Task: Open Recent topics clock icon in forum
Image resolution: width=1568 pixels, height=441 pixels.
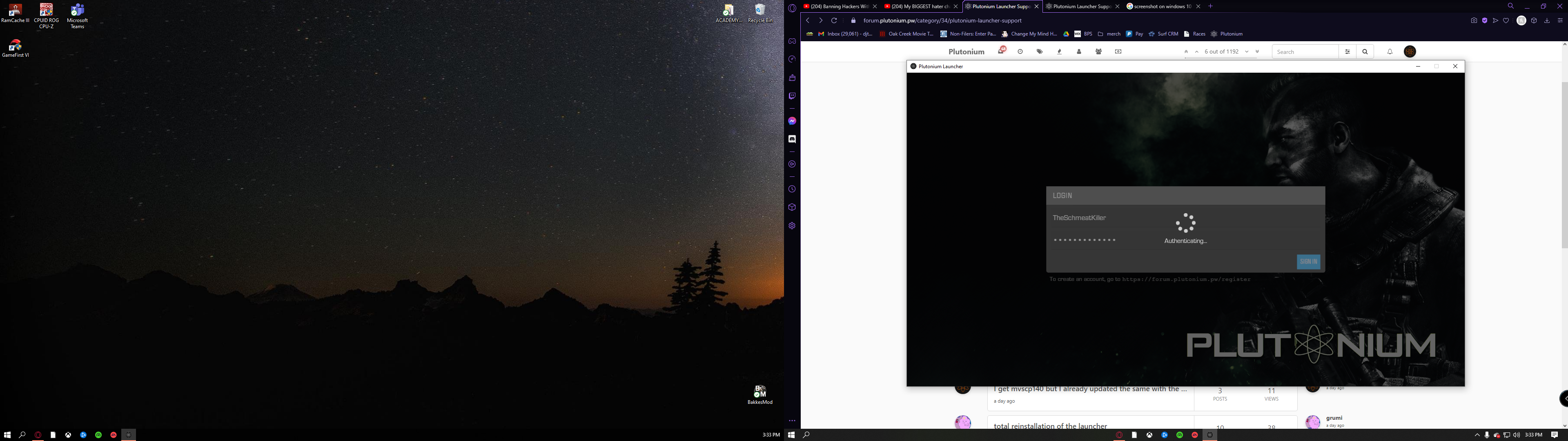Action: (1020, 52)
